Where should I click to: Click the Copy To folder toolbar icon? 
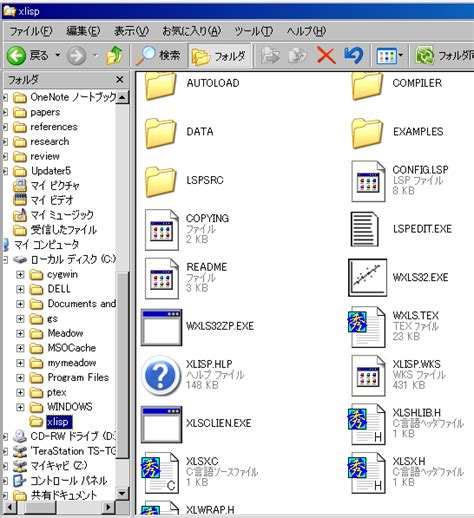(x=297, y=55)
